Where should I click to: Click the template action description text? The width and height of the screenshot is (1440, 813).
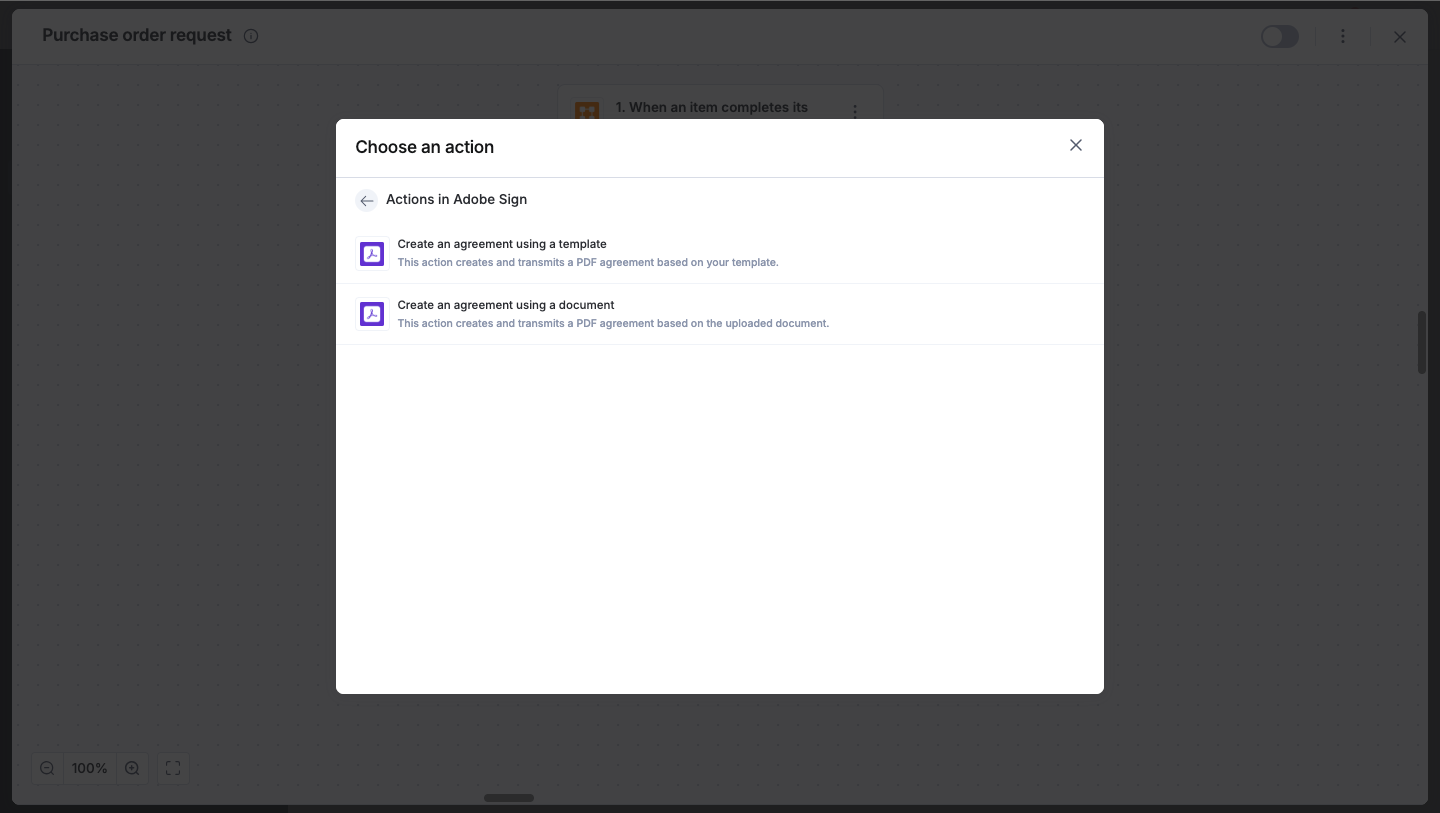pyautogui.click(x=588, y=263)
